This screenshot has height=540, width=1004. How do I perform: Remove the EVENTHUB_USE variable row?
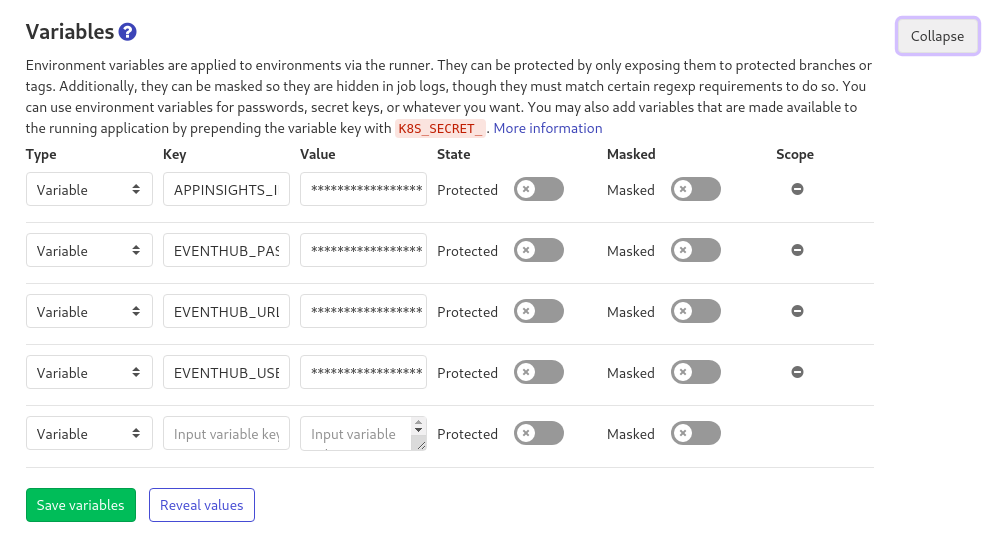coord(797,372)
